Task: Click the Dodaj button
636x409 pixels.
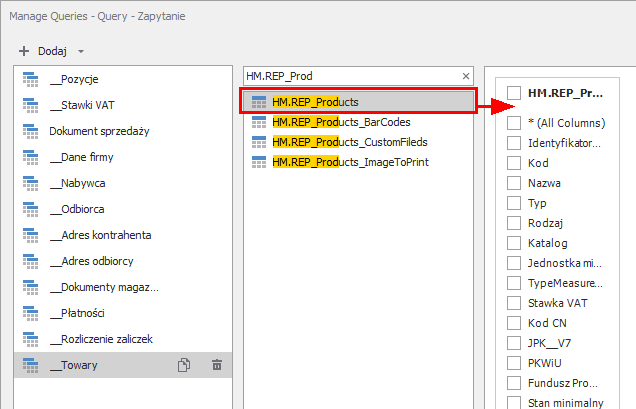Action: click(x=52, y=50)
